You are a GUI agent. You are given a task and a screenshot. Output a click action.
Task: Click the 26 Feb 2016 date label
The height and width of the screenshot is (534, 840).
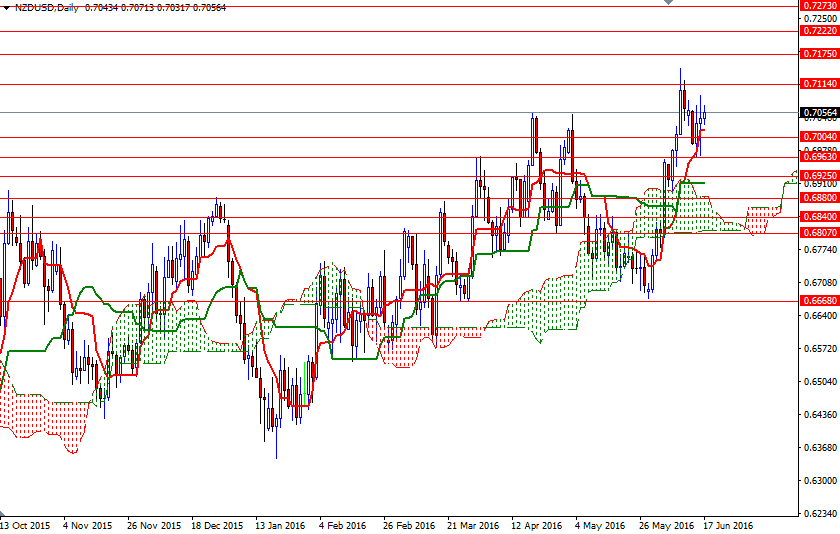click(409, 525)
